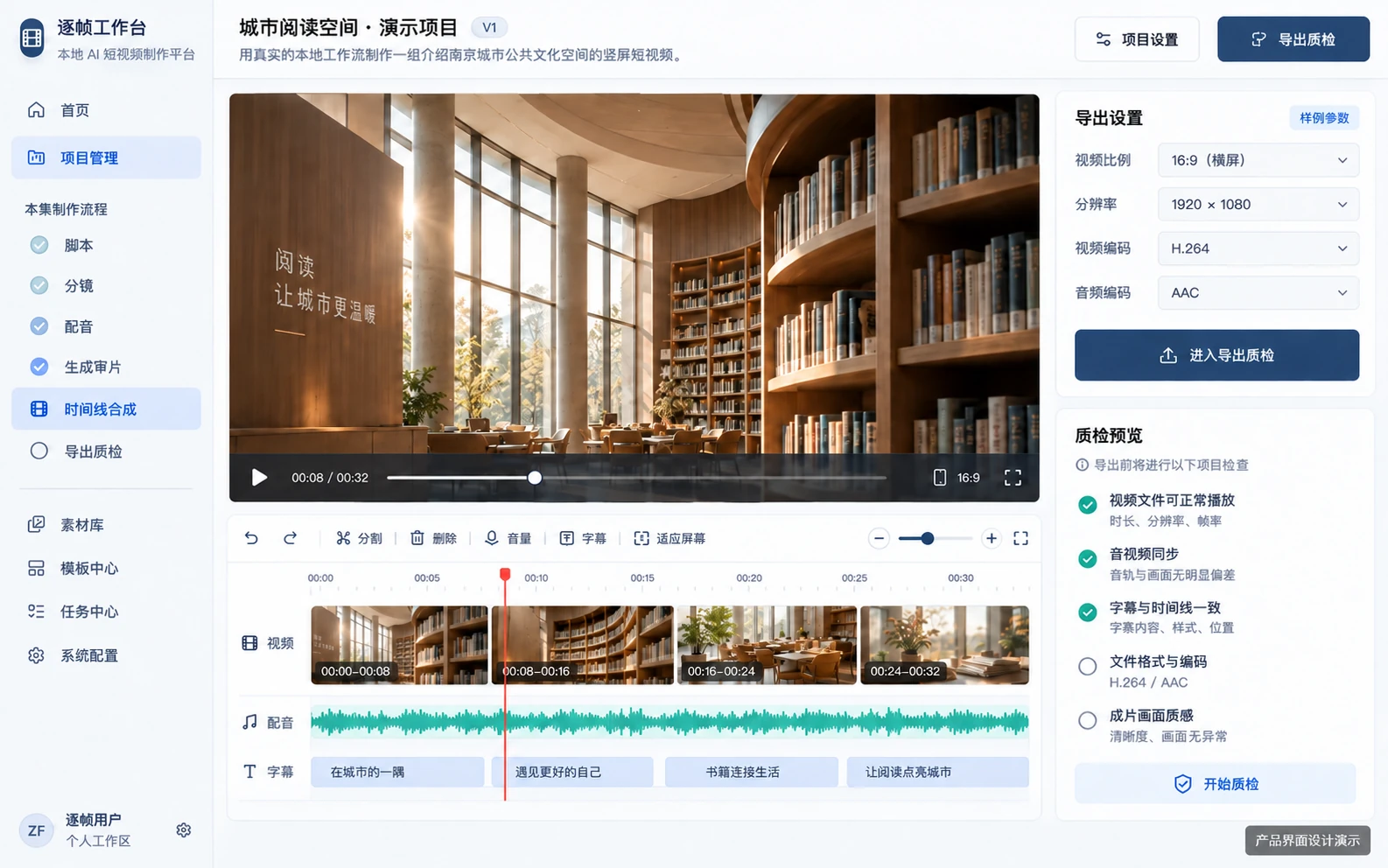The height and width of the screenshot is (868, 1388).
Task: Toggle the 16:9 aspect indicator in player
Action: point(957,478)
